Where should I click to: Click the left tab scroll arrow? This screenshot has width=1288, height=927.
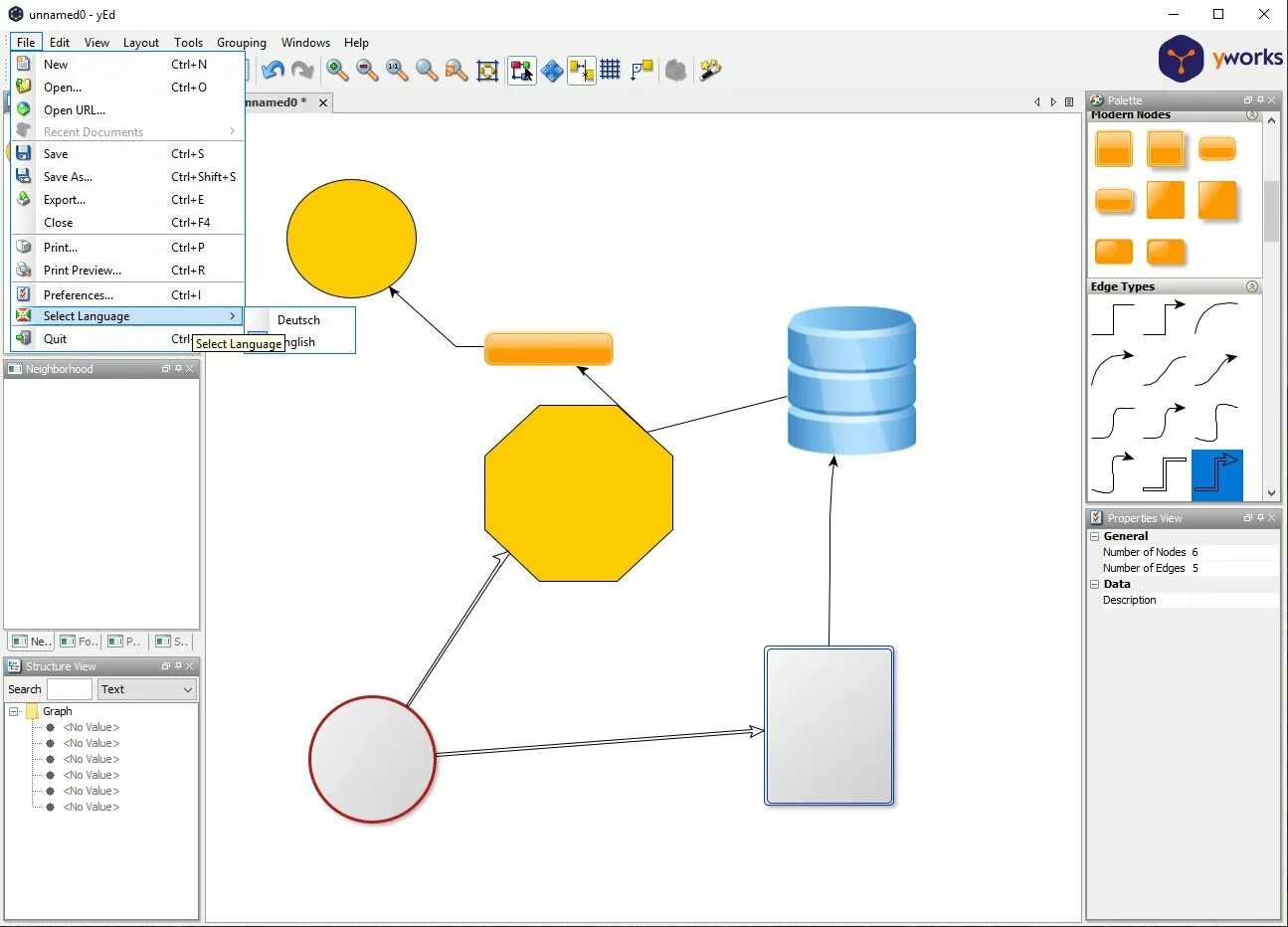coord(1037,101)
